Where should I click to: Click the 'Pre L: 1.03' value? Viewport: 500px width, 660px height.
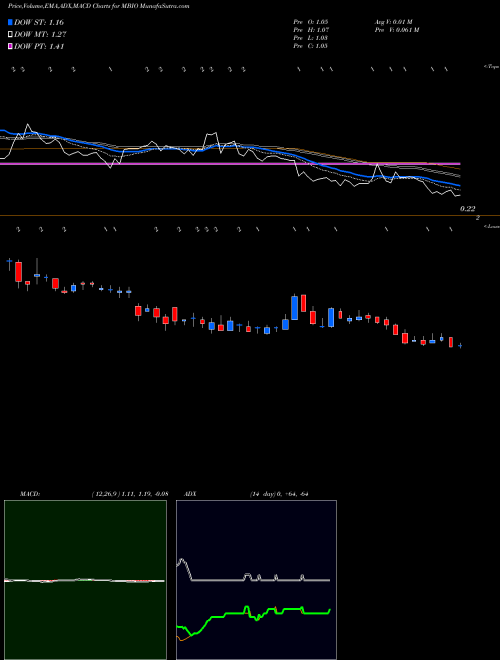(x=311, y=38)
